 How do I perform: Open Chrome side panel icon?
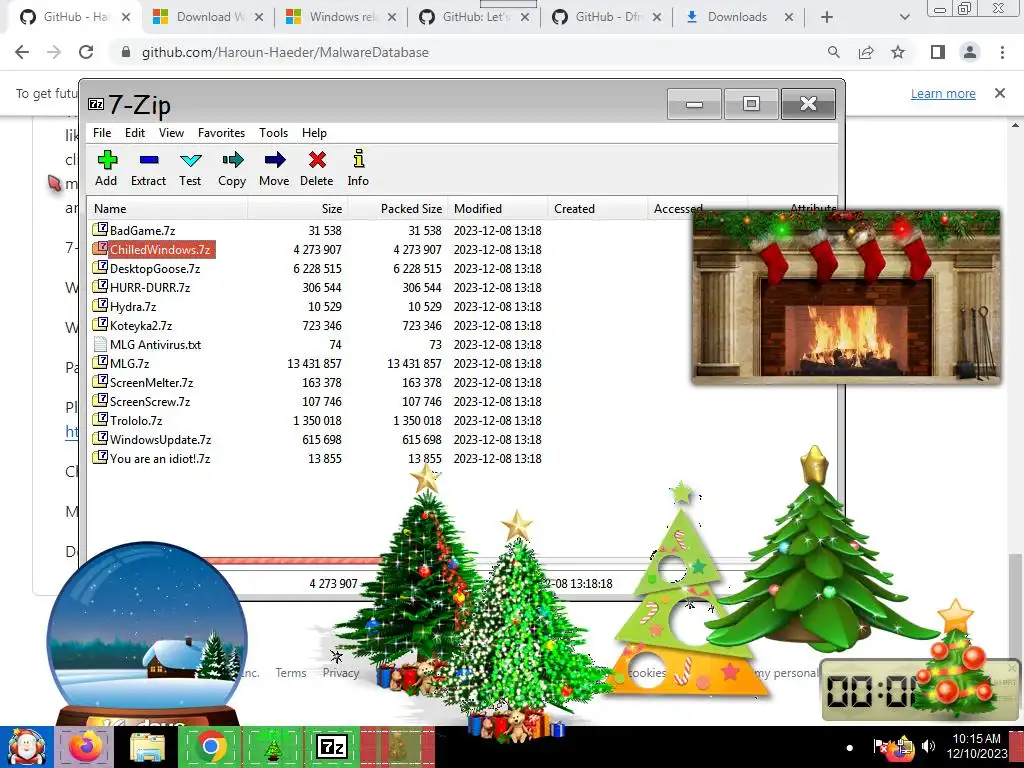pyautogui.click(x=938, y=52)
